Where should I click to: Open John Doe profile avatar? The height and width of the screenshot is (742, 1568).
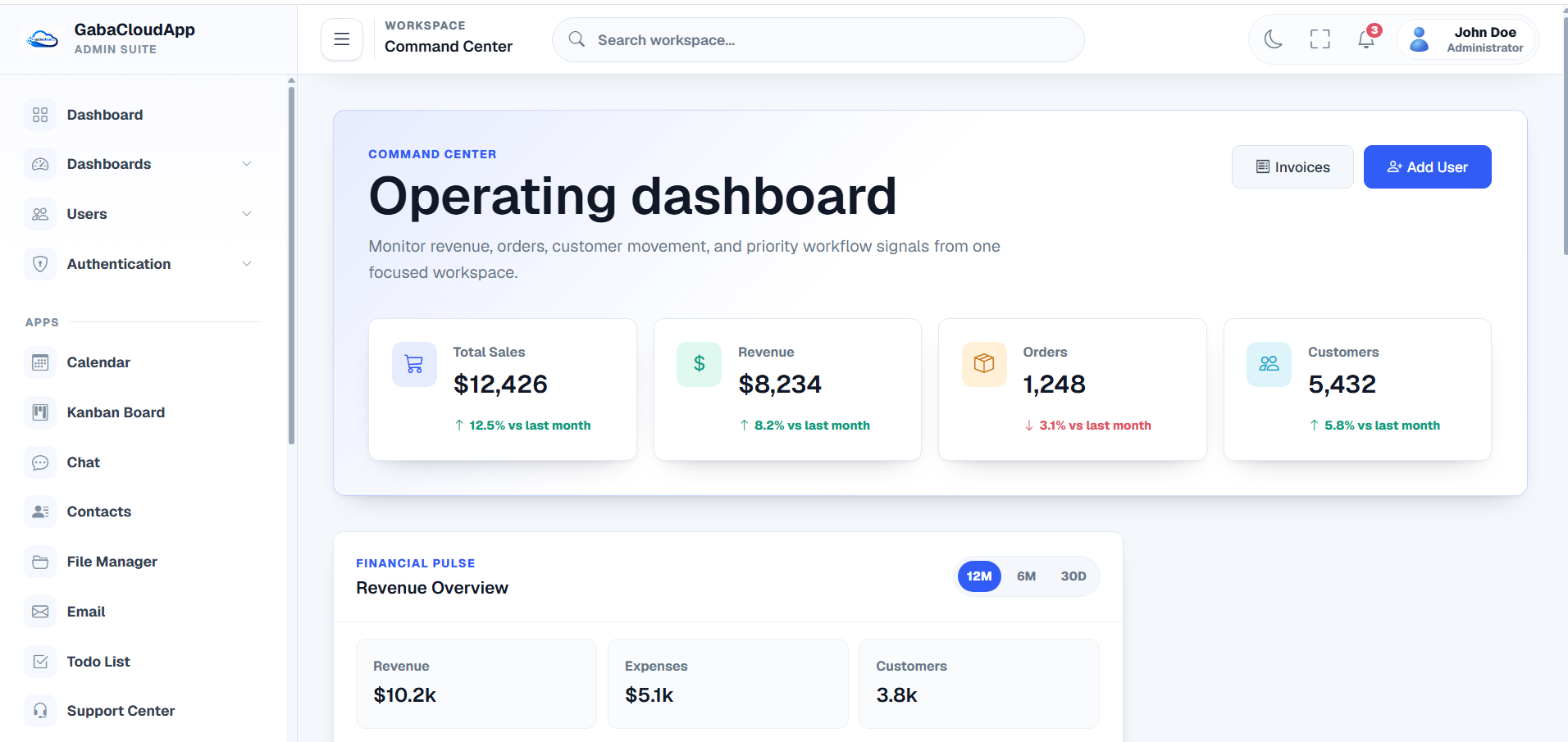point(1420,39)
